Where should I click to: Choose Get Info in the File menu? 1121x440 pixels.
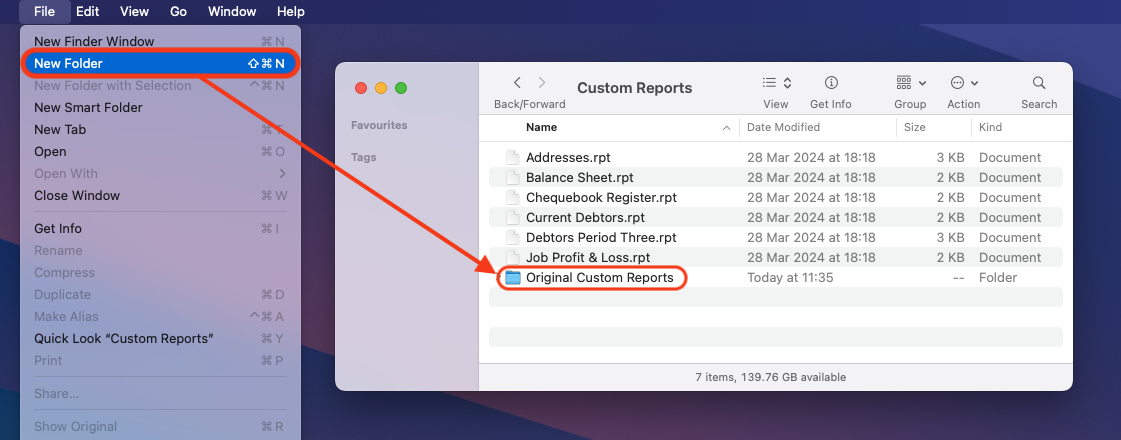coord(160,229)
